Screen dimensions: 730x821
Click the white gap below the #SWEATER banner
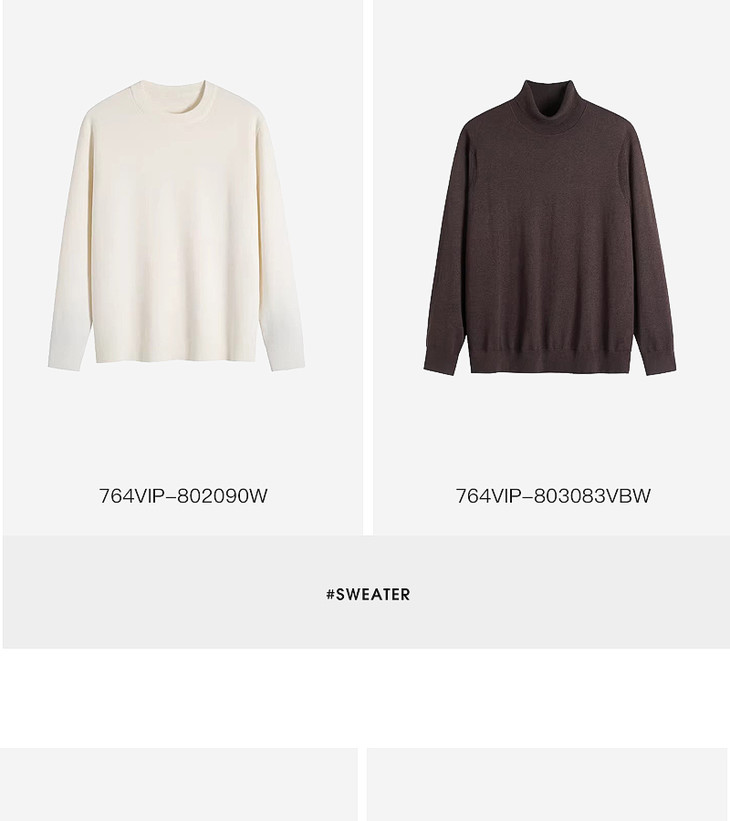point(365,698)
